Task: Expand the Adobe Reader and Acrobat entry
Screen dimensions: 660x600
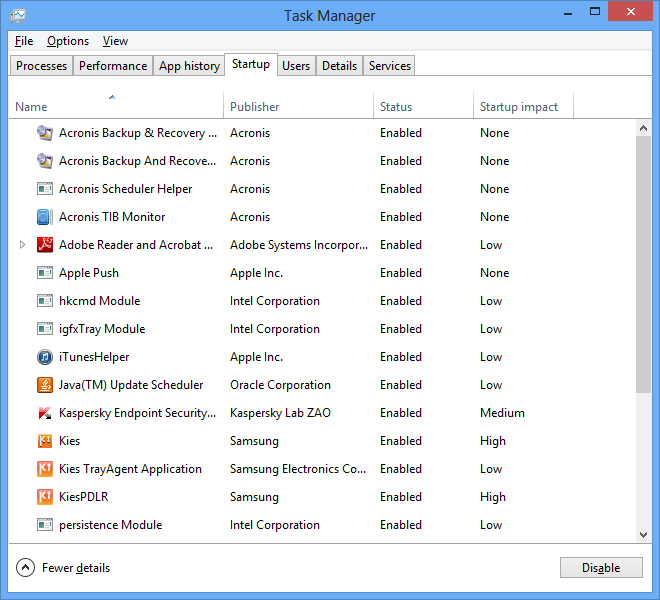Action: coord(23,245)
